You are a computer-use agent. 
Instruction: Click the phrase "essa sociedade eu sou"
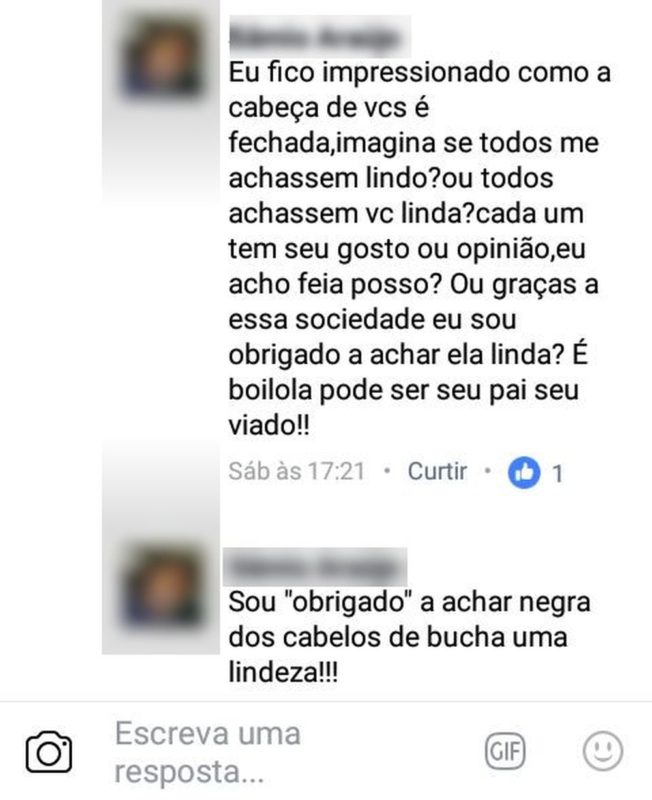[x=372, y=320]
